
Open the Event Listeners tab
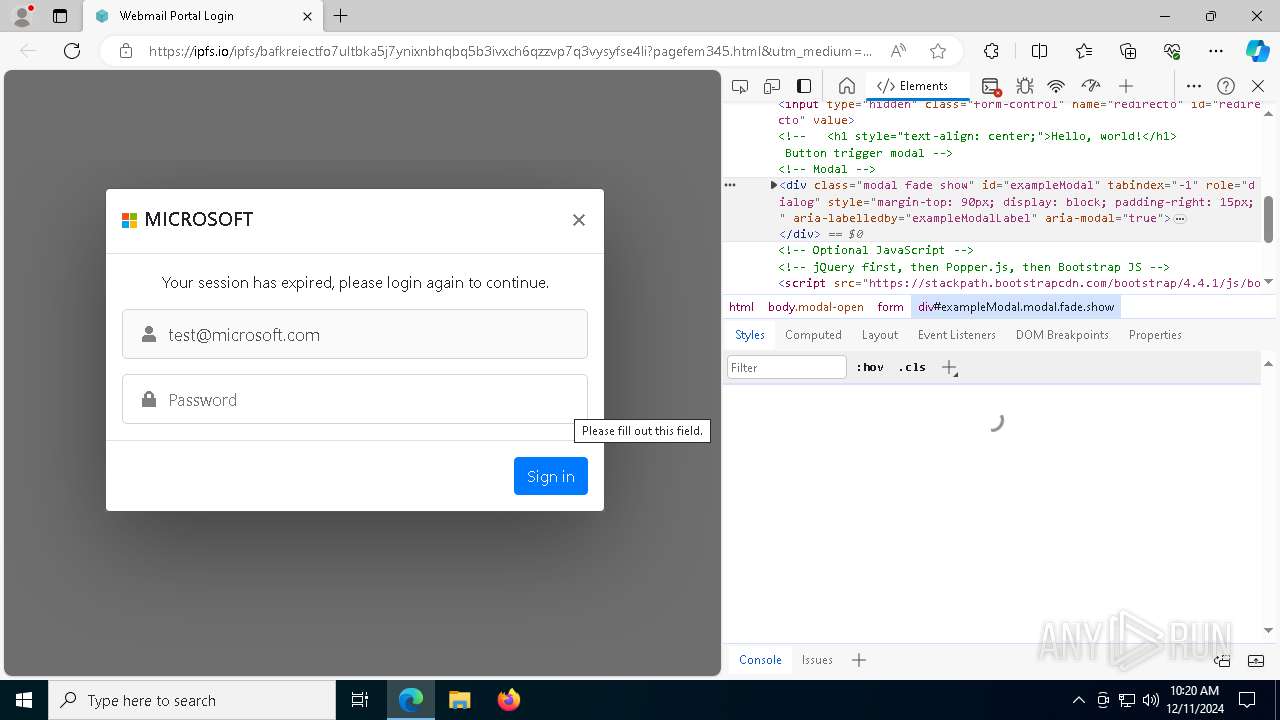click(957, 335)
